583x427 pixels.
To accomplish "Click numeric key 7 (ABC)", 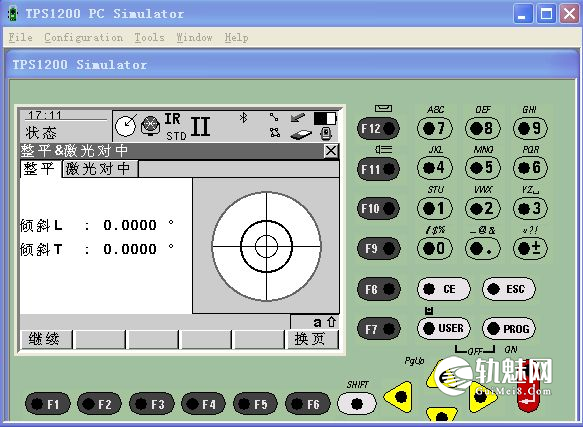I will [435, 128].
